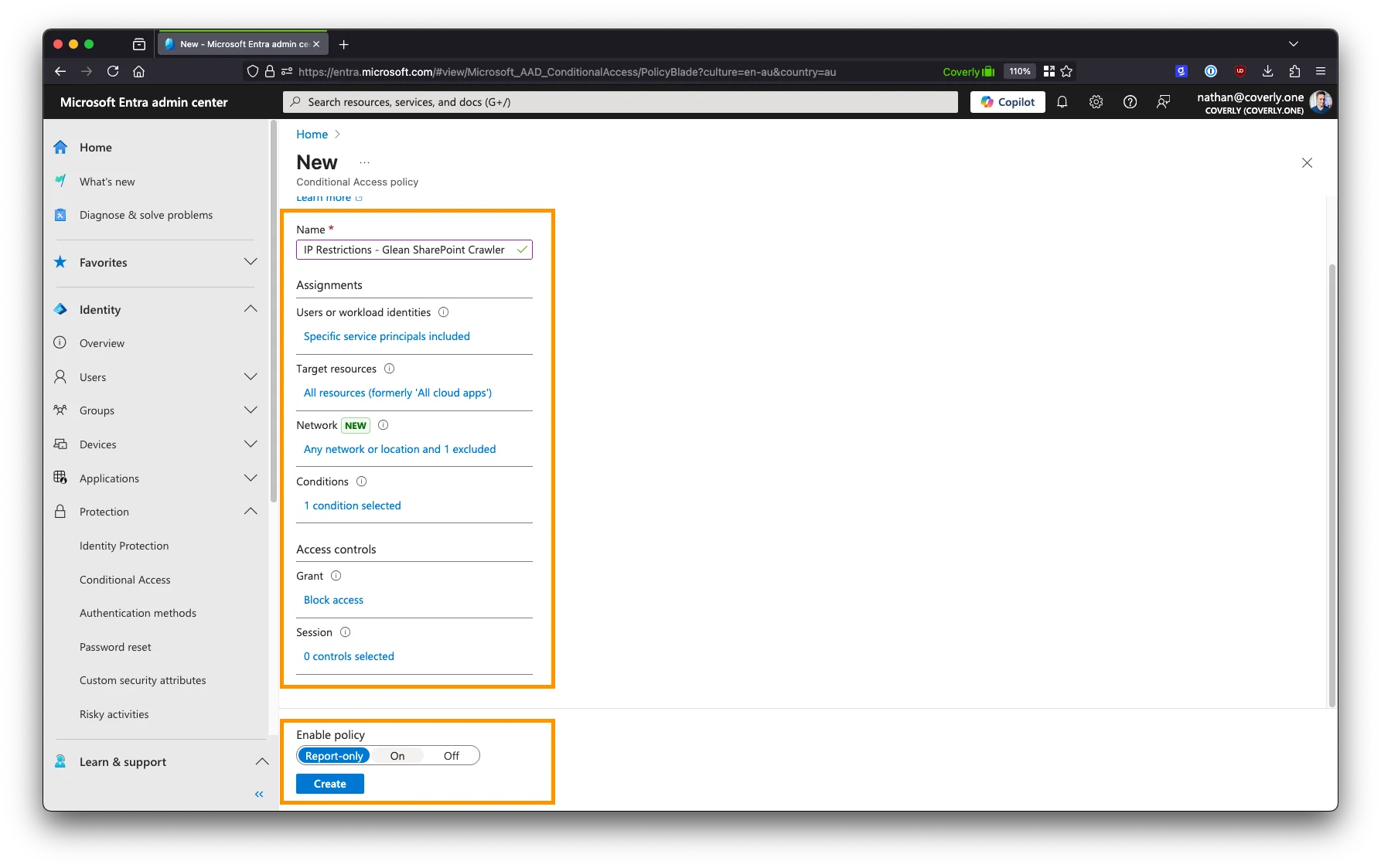Click the help question mark icon
Image resolution: width=1381 pixels, height=868 pixels.
1130,102
